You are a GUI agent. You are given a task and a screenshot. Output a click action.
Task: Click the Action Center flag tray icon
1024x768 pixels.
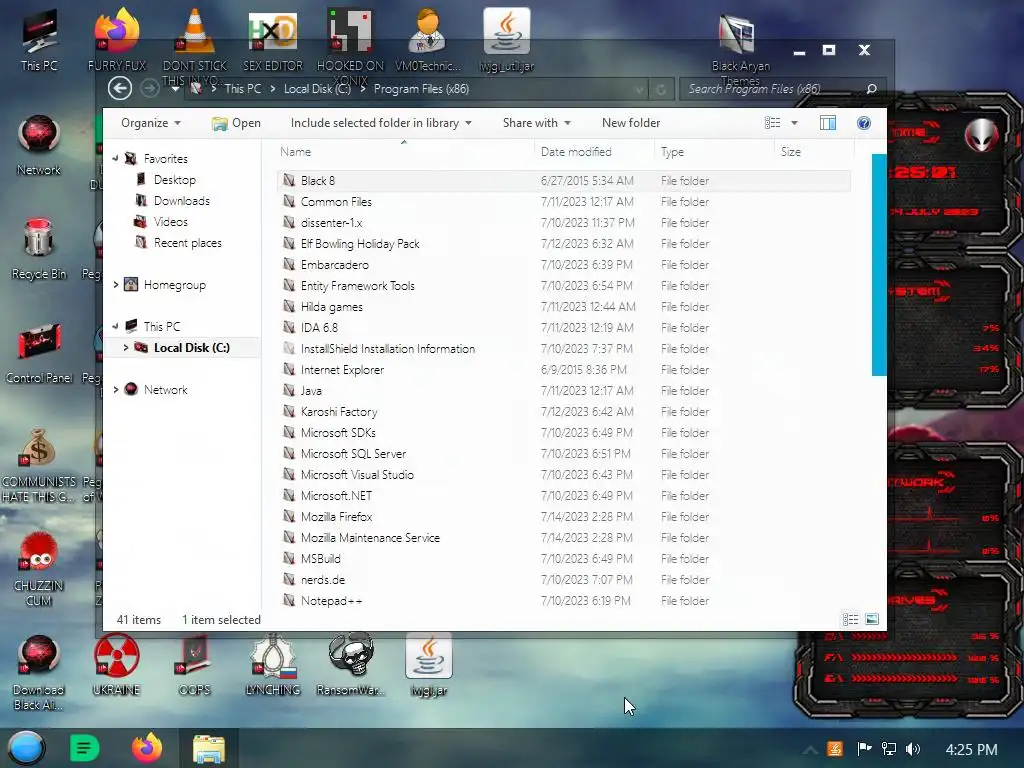pos(864,749)
